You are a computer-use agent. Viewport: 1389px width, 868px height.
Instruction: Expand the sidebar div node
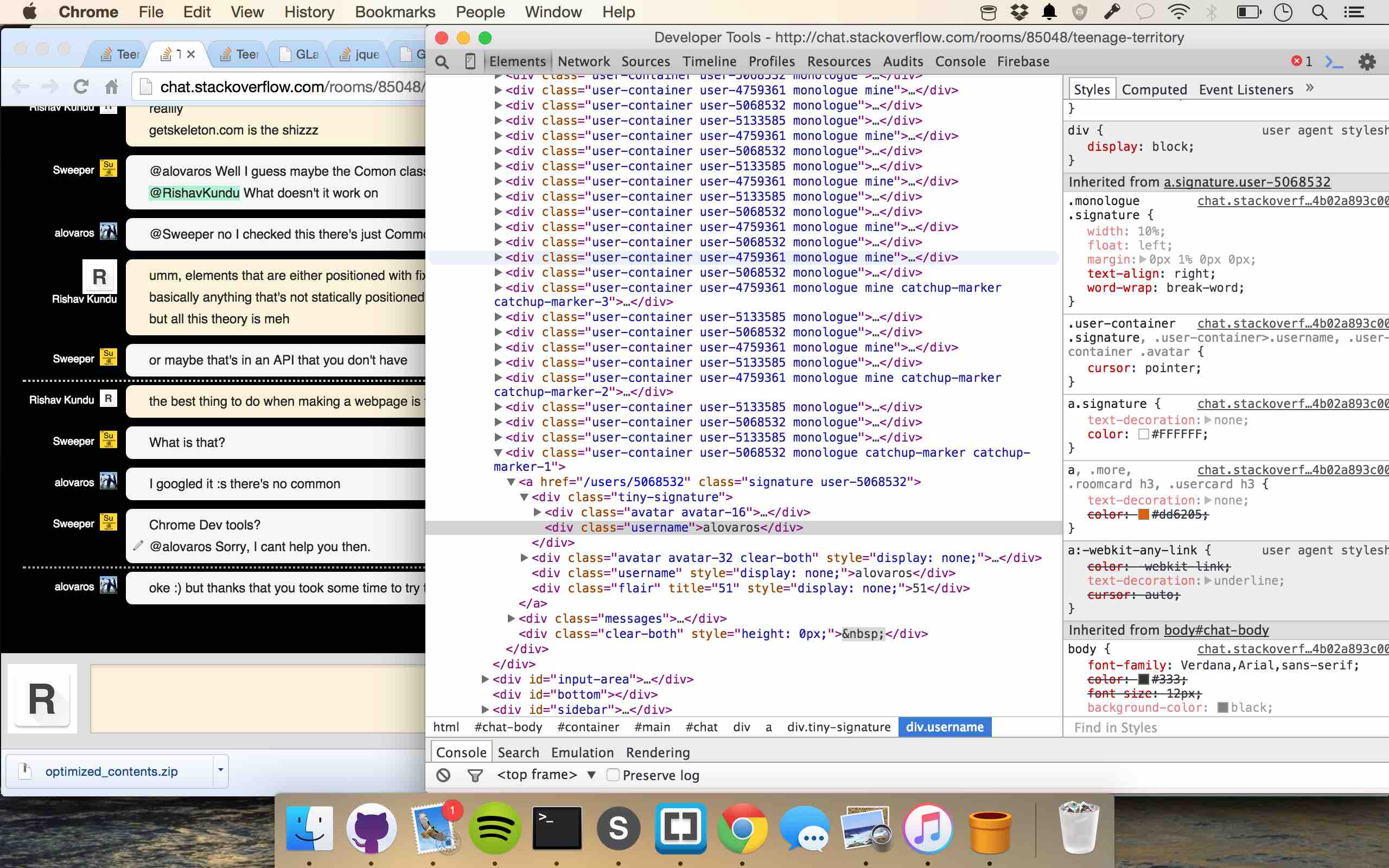click(485, 710)
